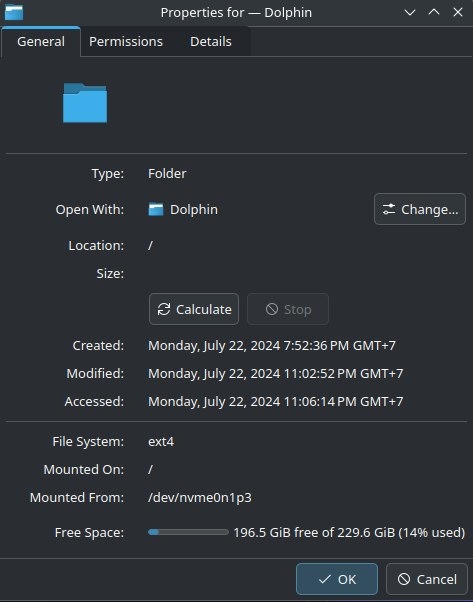Click the refresh icon on Calculate button
The image size is (473, 602).
coord(164,309)
